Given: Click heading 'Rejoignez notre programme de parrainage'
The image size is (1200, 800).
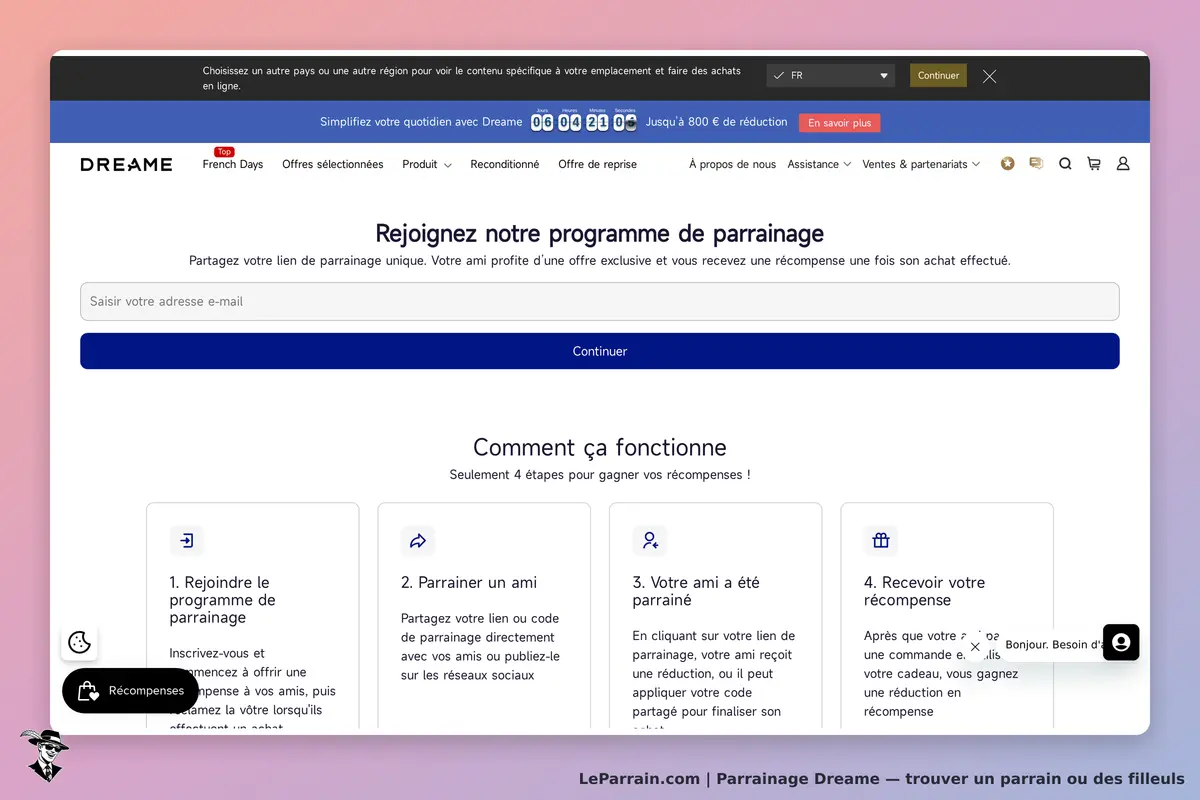Looking at the screenshot, I should pos(600,234).
